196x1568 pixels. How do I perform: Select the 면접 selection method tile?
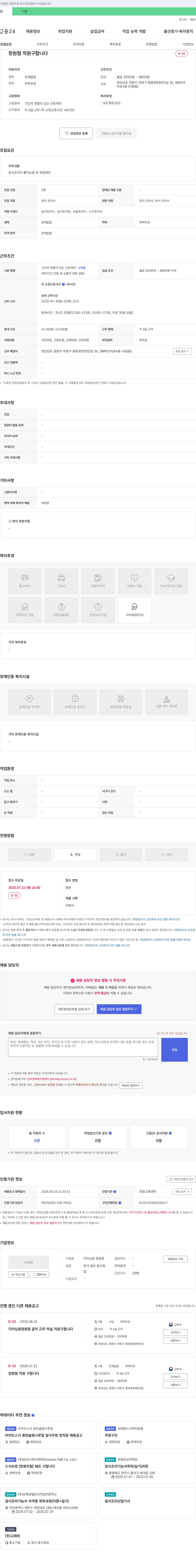click(75, 855)
